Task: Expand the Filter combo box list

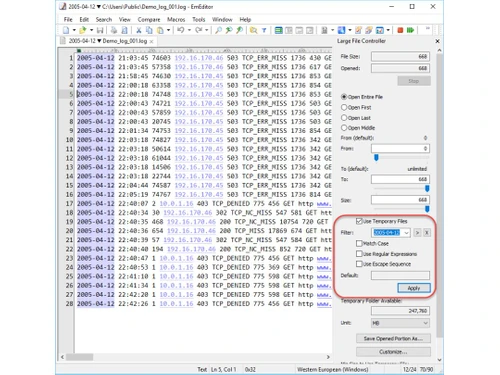Action: tap(406, 233)
